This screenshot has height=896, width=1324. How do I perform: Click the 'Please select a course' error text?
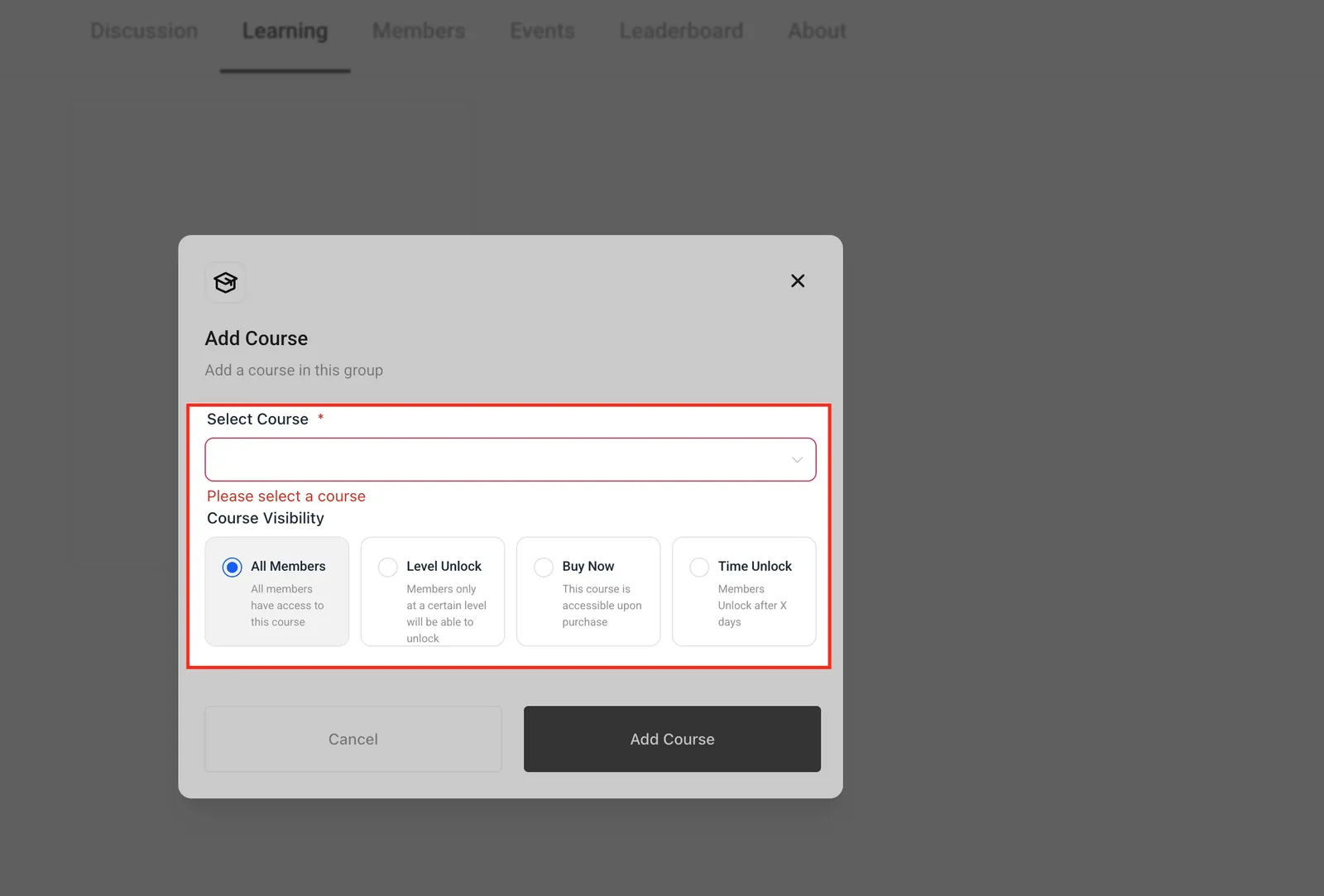pyautogui.click(x=286, y=496)
